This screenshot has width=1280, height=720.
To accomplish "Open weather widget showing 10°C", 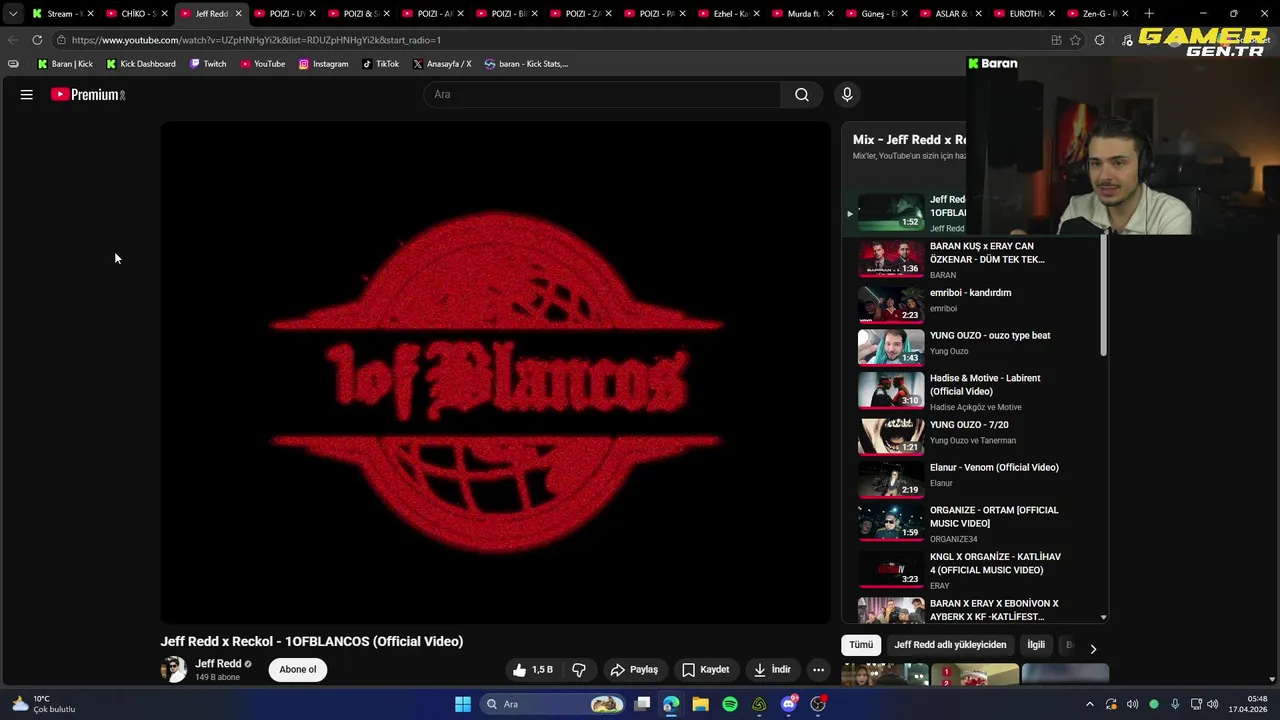I will pyautogui.click(x=44, y=704).
